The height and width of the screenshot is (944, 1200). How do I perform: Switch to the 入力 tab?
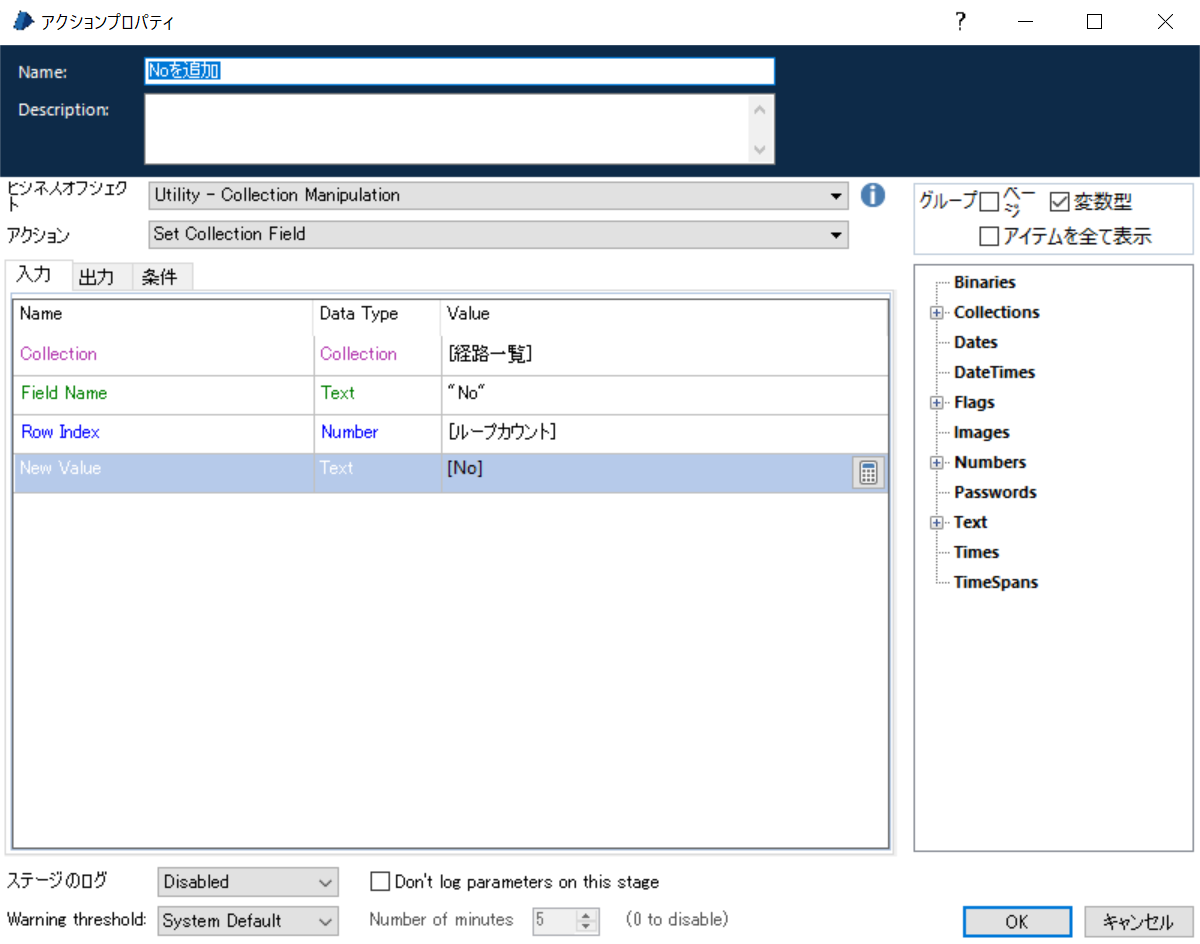pyautogui.click(x=39, y=275)
